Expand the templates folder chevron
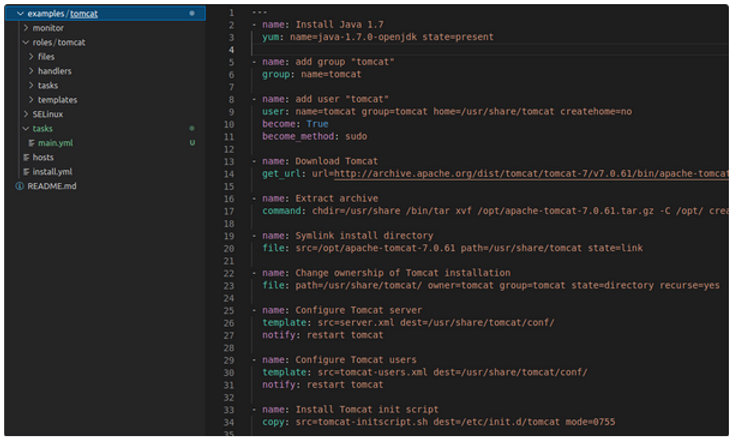 pyautogui.click(x=31, y=100)
